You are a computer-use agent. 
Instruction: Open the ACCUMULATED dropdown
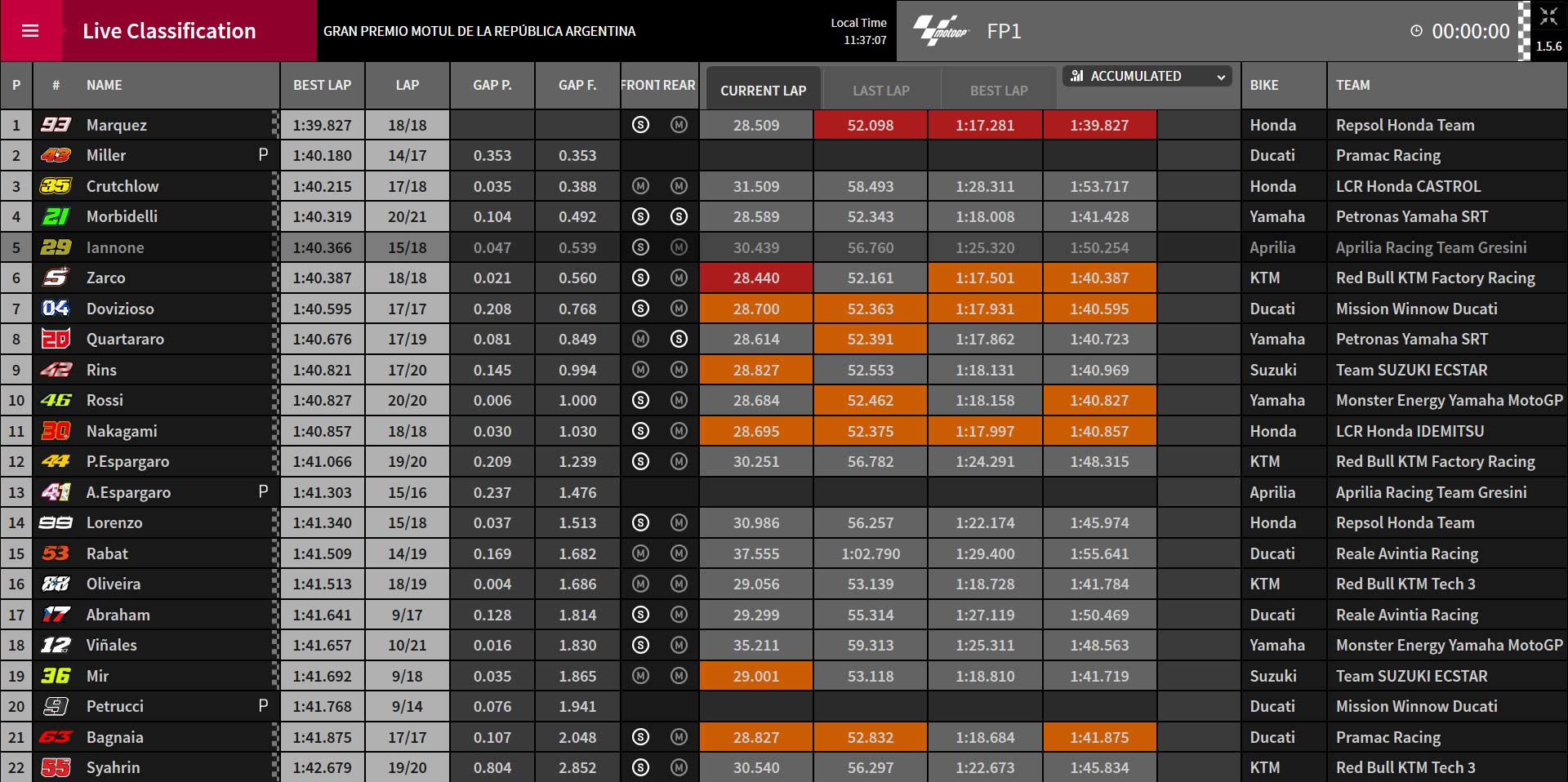click(1147, 76)
